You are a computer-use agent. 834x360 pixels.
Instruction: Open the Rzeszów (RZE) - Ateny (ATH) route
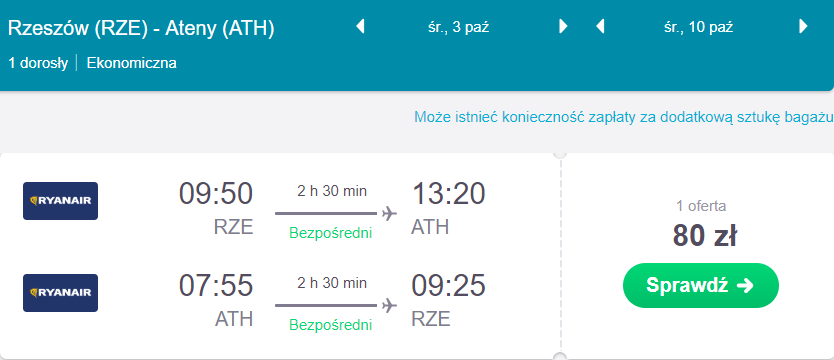(x=141, y=29)
